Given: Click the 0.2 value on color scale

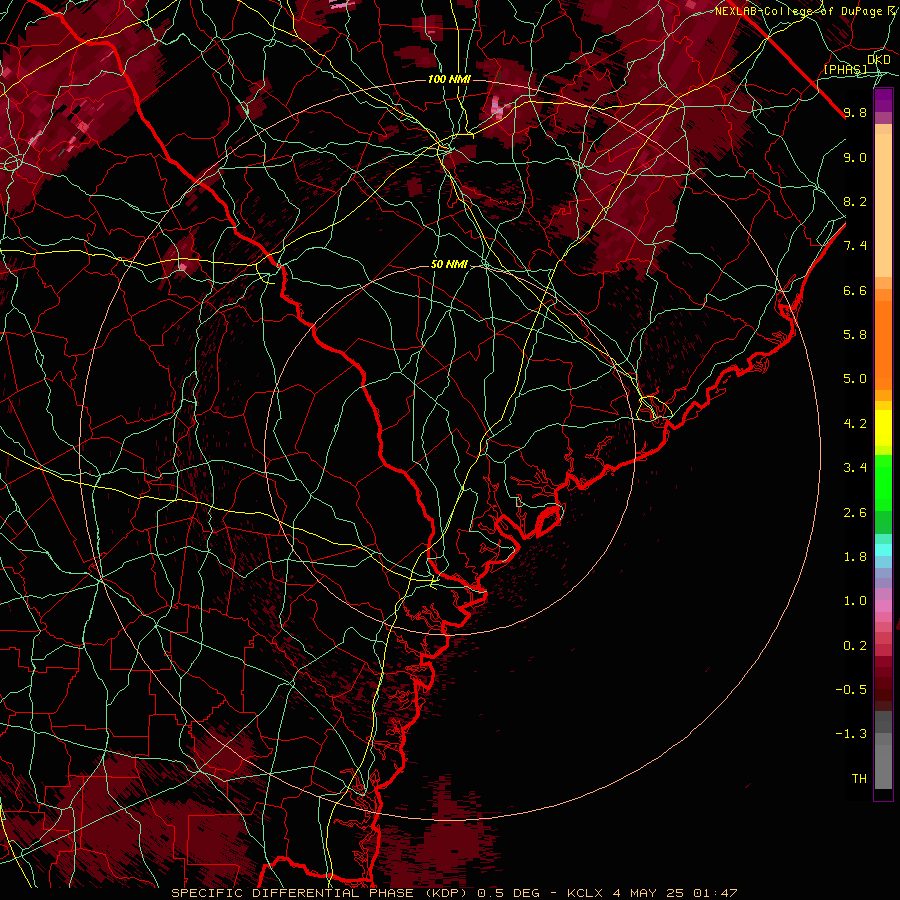Looking at the screenshot, I should 855,646.
